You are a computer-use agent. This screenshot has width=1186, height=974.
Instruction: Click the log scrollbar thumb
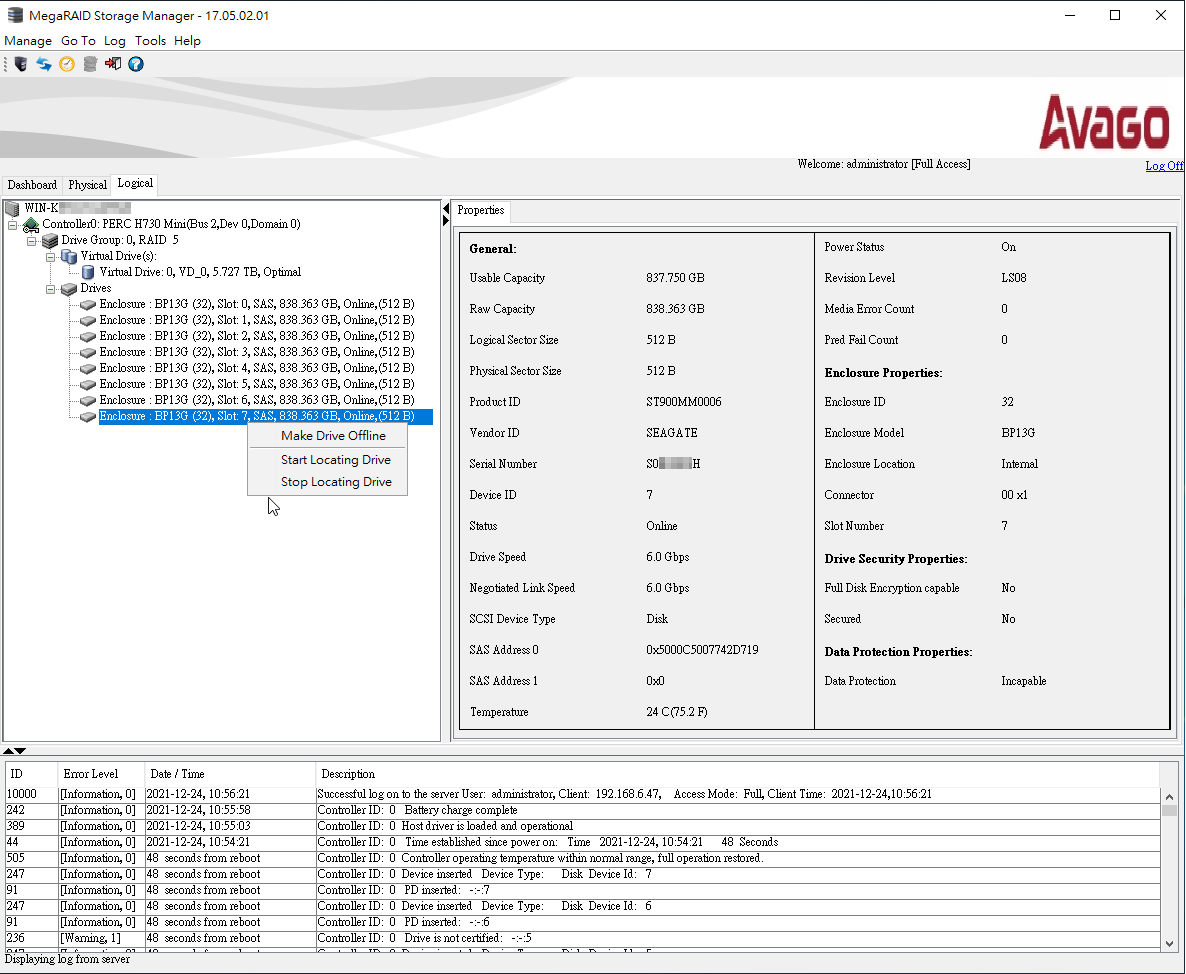[x=1169, y=811]
